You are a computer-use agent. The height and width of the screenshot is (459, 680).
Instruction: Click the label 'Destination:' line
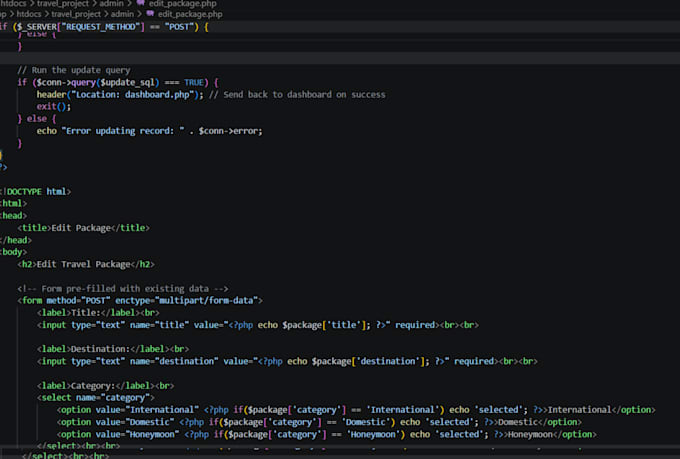pos(113,349)
